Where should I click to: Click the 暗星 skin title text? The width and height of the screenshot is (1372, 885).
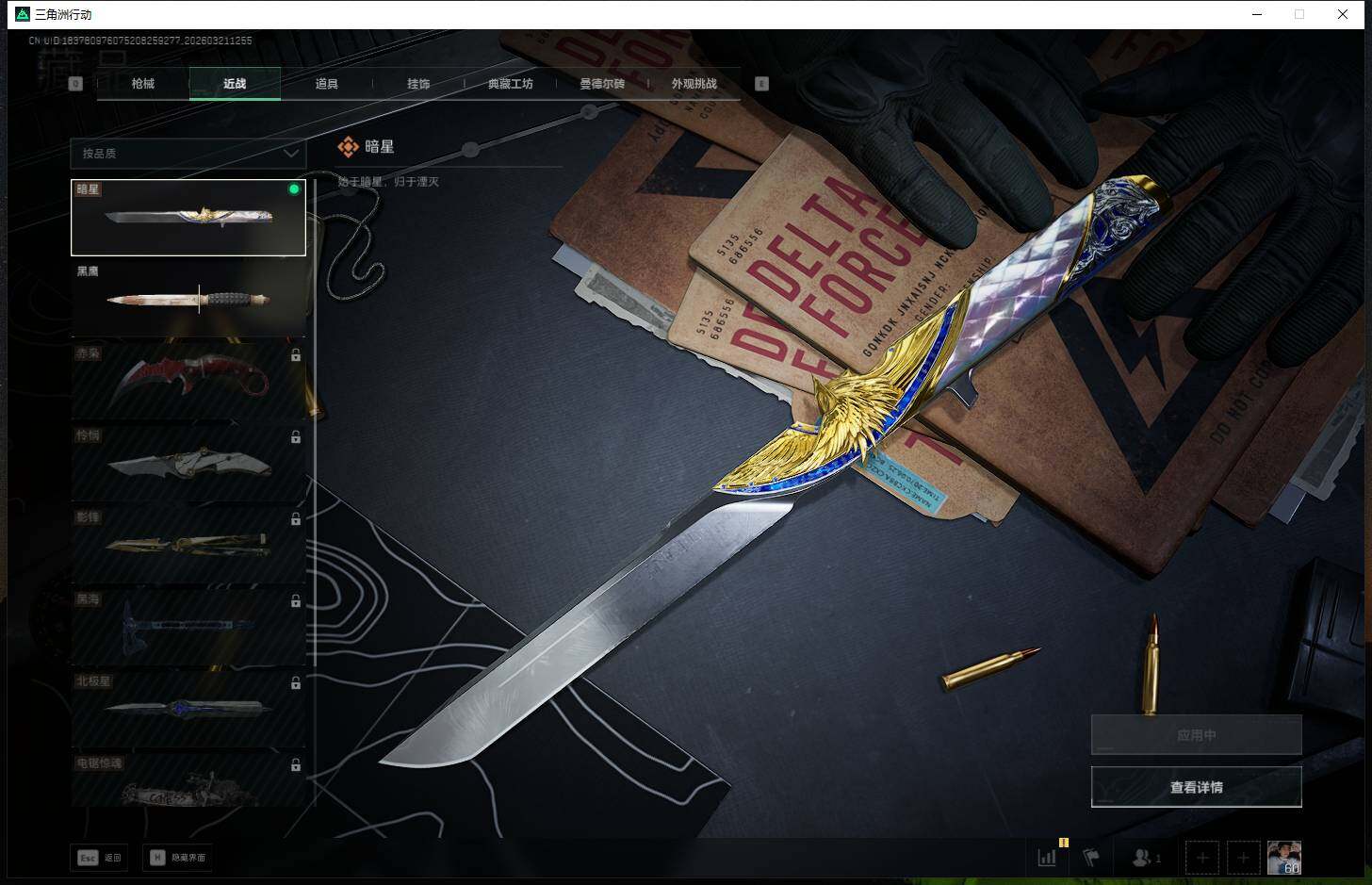point(380,146)
